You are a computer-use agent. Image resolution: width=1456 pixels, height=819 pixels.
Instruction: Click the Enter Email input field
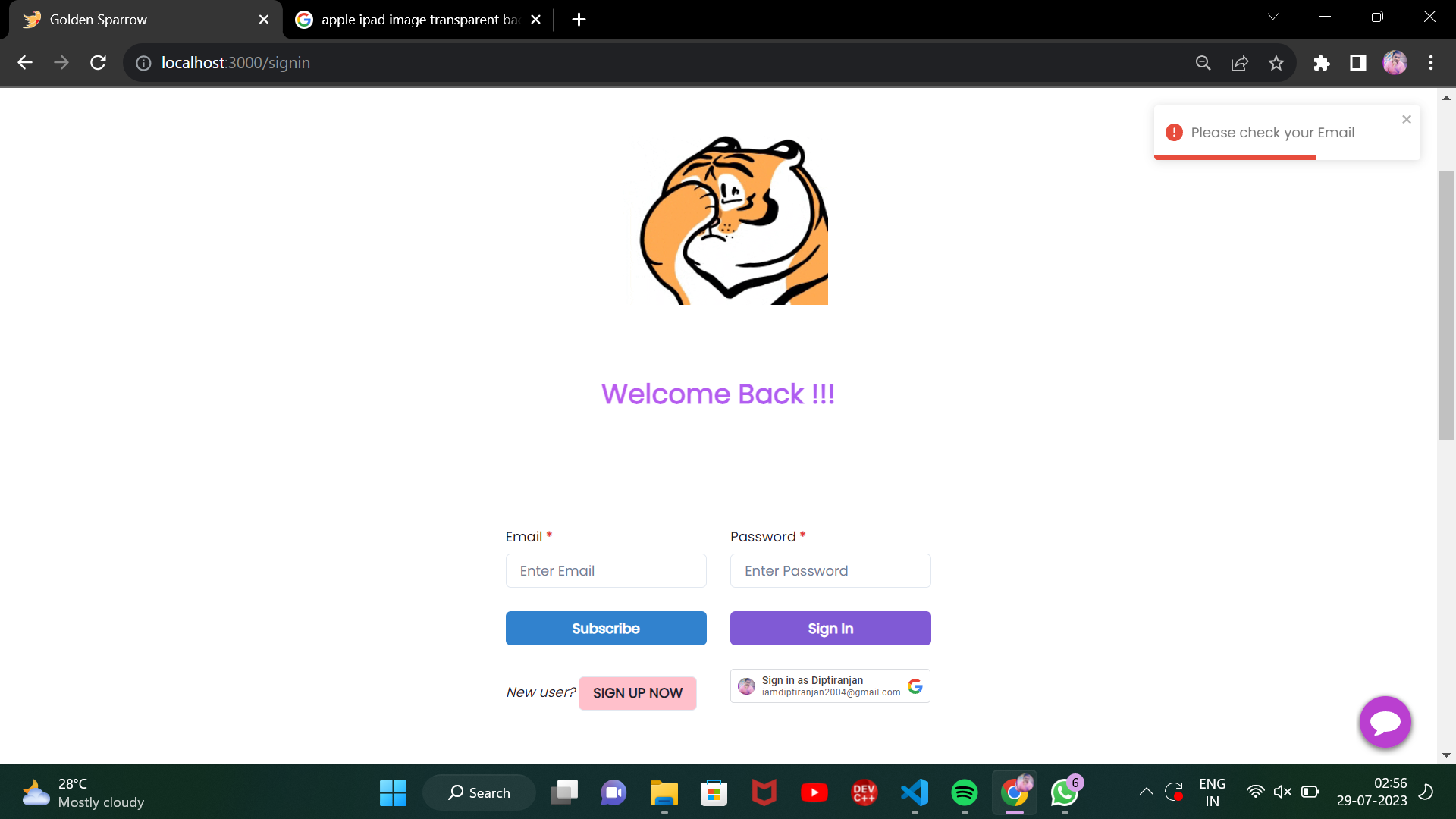605,570
